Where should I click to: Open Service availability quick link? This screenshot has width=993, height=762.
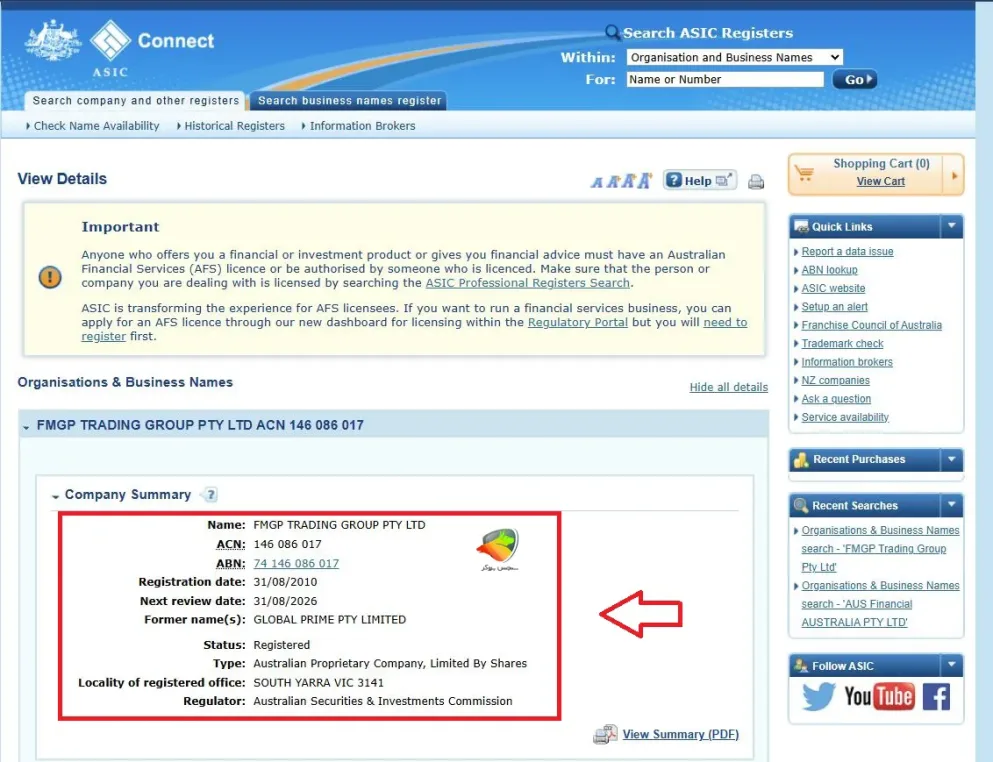pos(845,417)
